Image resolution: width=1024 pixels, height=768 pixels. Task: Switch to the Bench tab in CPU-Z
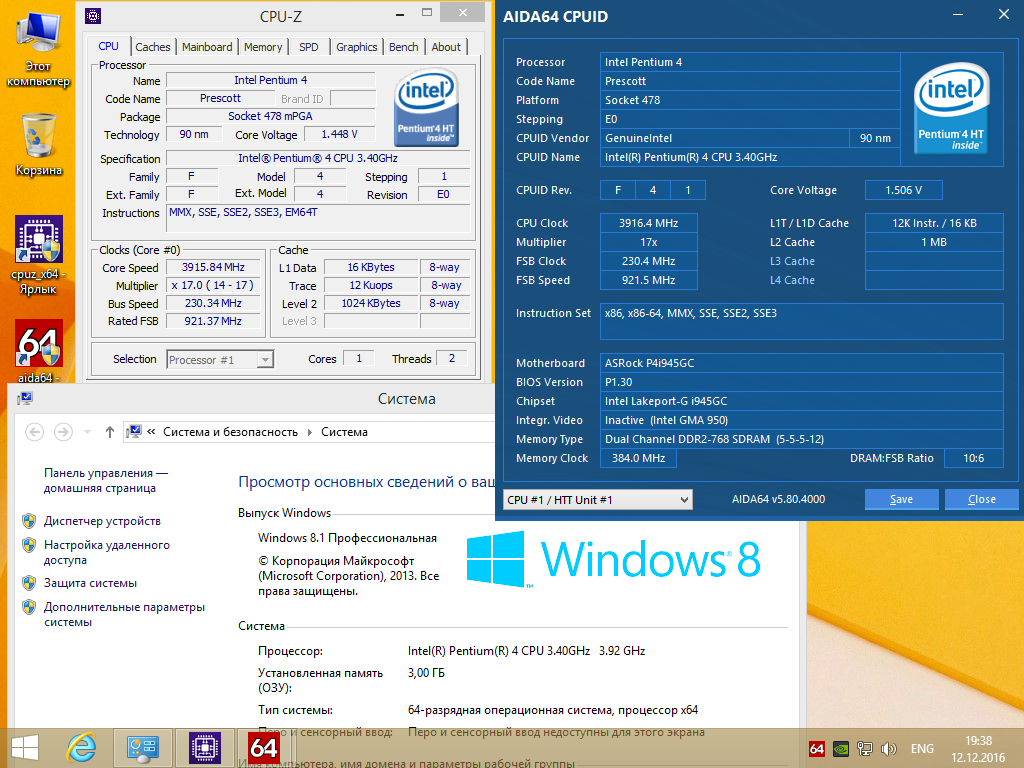click(404, 47)
